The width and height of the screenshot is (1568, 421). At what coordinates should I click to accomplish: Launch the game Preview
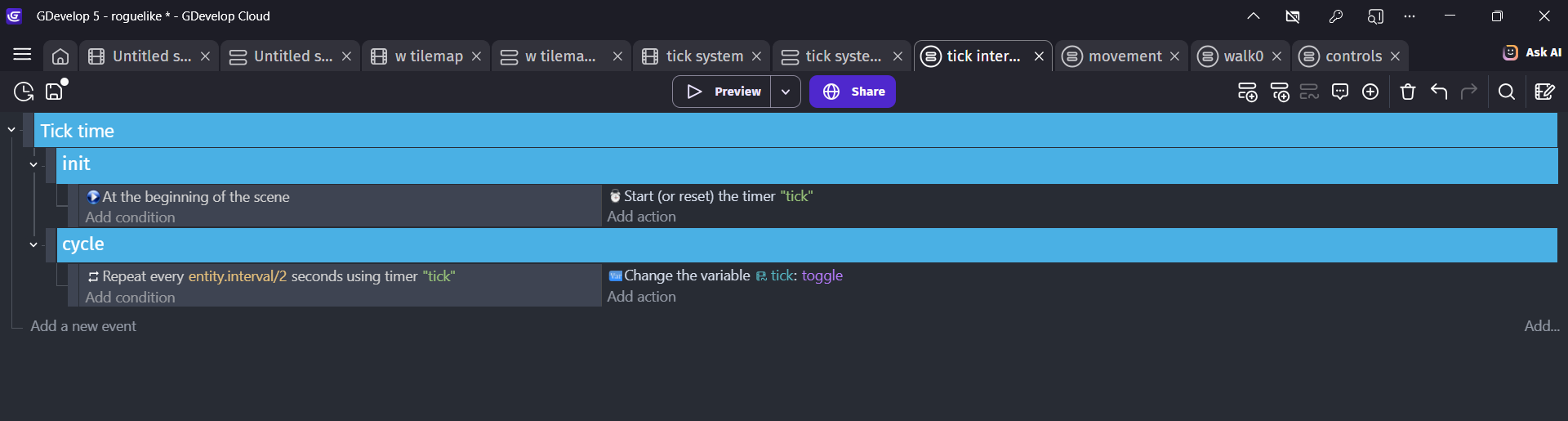722,92
